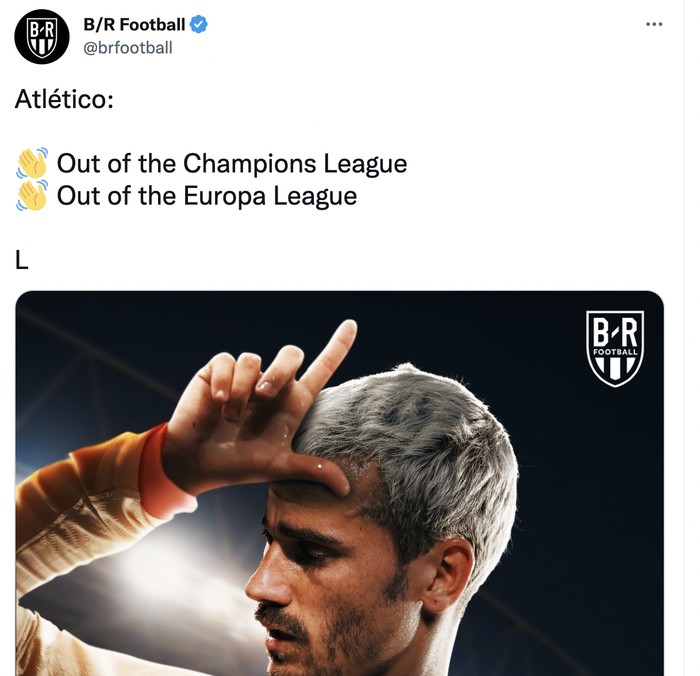Click the "Out of the Champions League" line
Viewport: 700px width, 676px height.
(x=232, y=163)
